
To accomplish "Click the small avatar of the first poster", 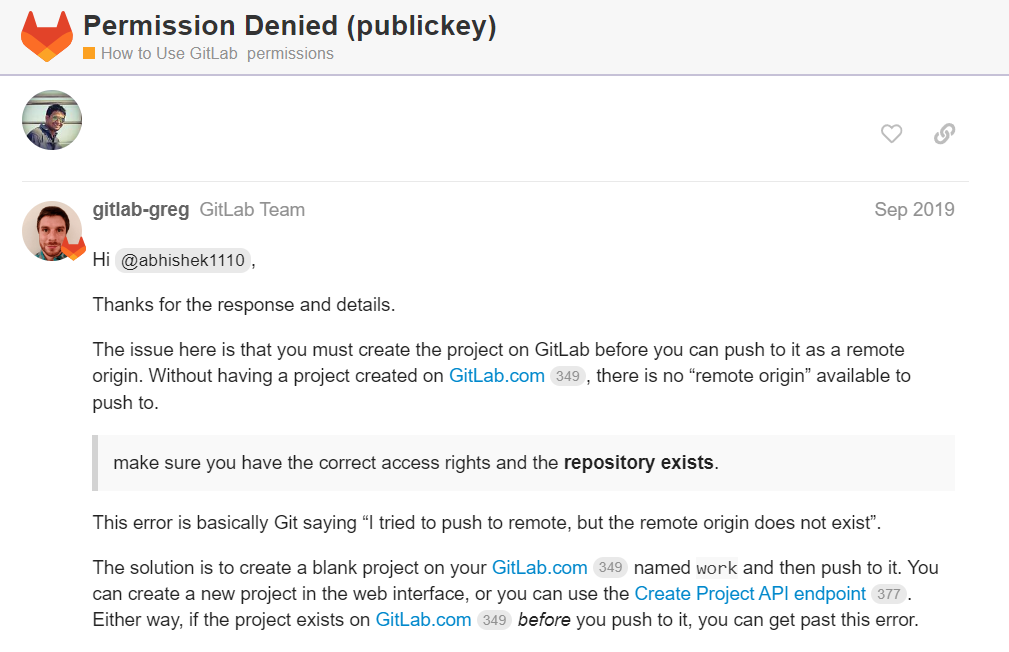I will tap(51, 120).
